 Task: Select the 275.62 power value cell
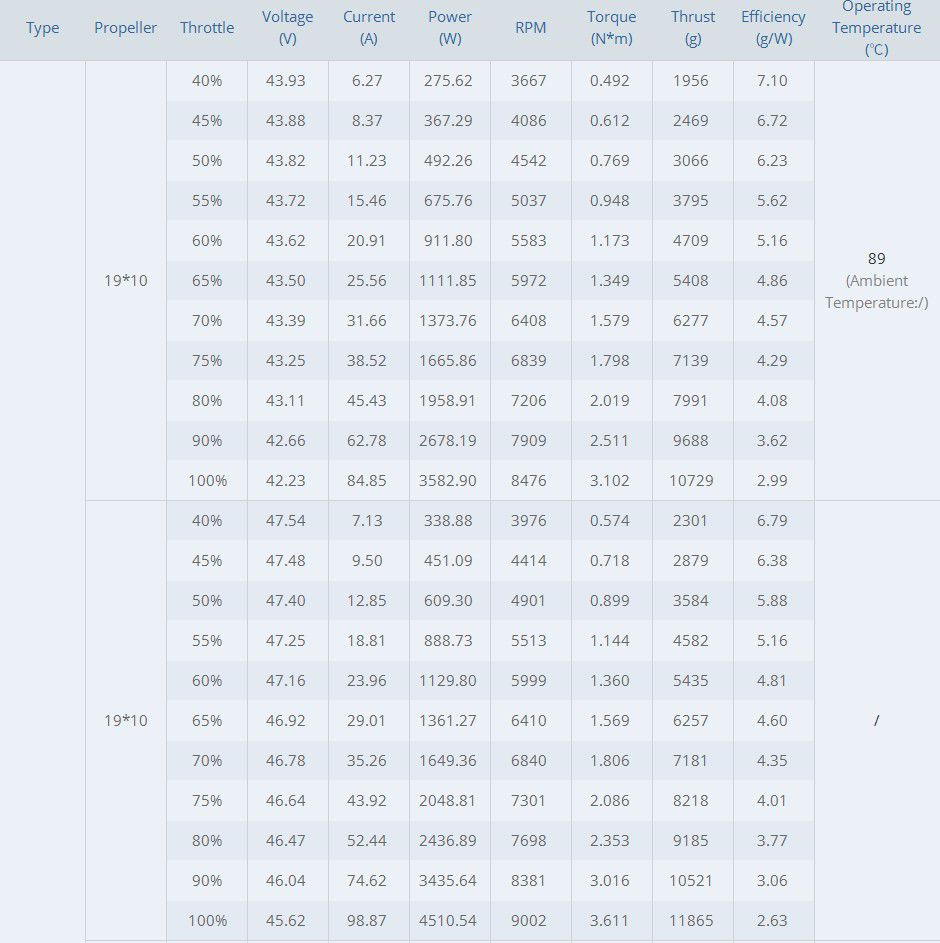tap(449, 81)
